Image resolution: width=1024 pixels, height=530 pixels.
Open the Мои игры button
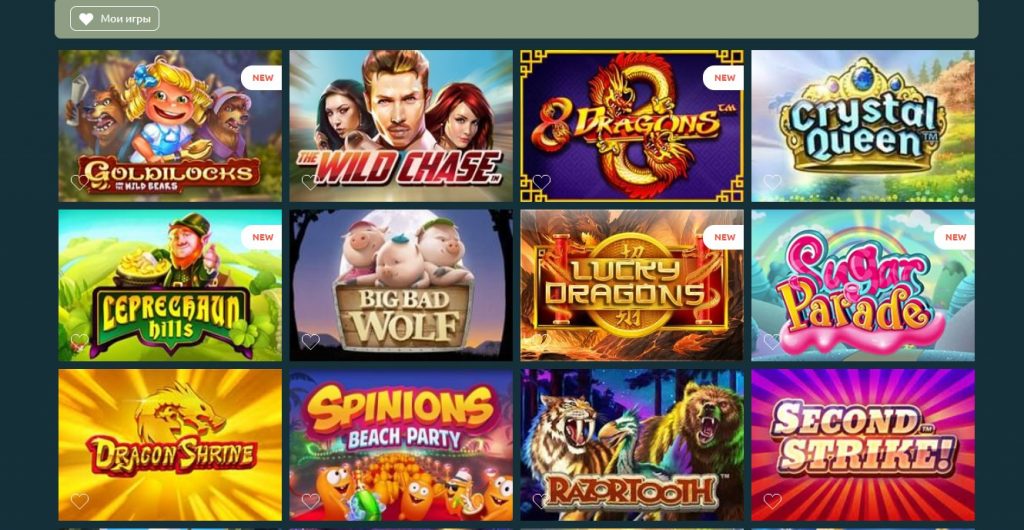(x=115, y=19)
